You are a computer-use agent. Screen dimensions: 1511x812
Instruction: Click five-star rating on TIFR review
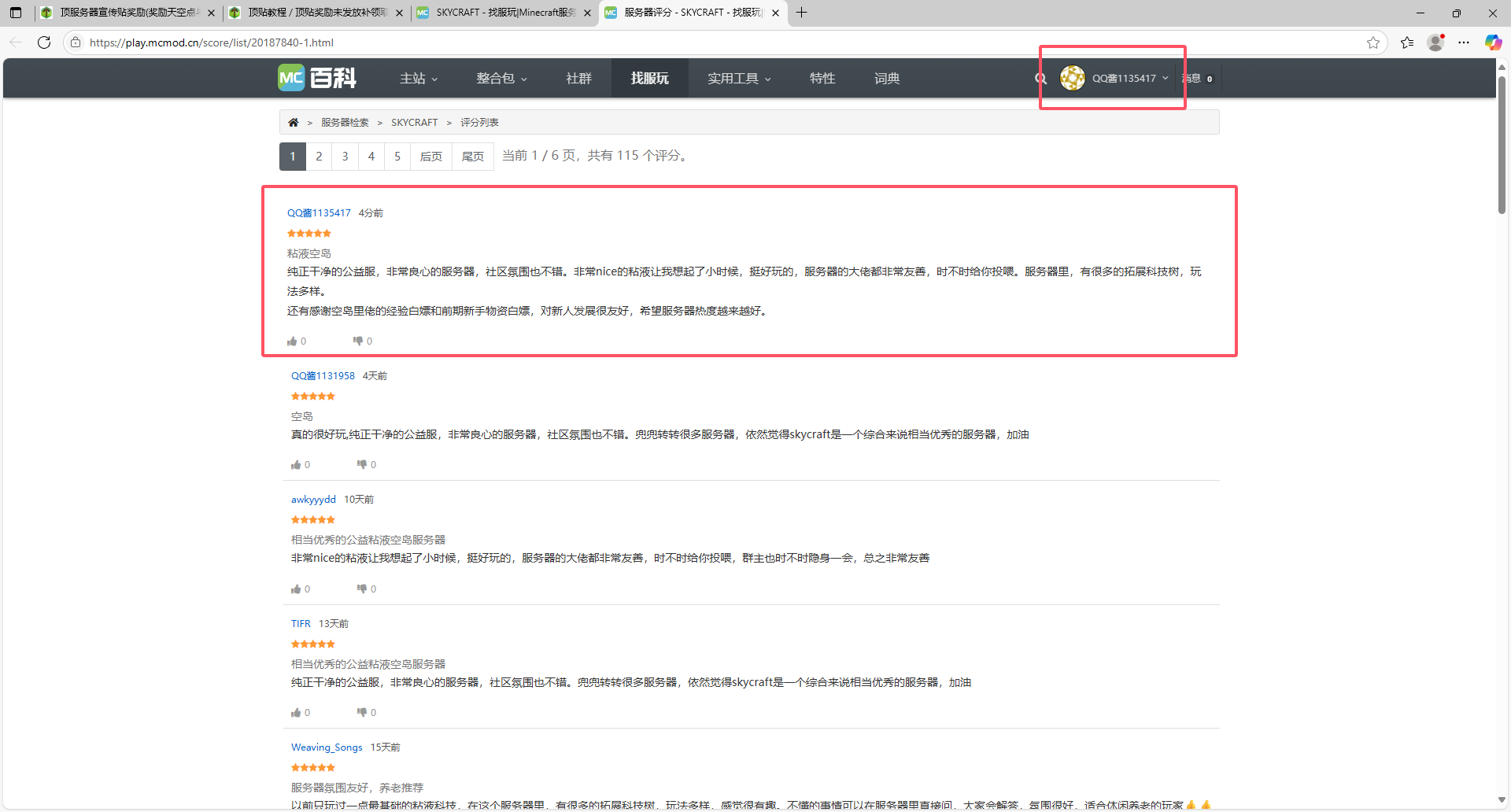[x=313, y=644]
